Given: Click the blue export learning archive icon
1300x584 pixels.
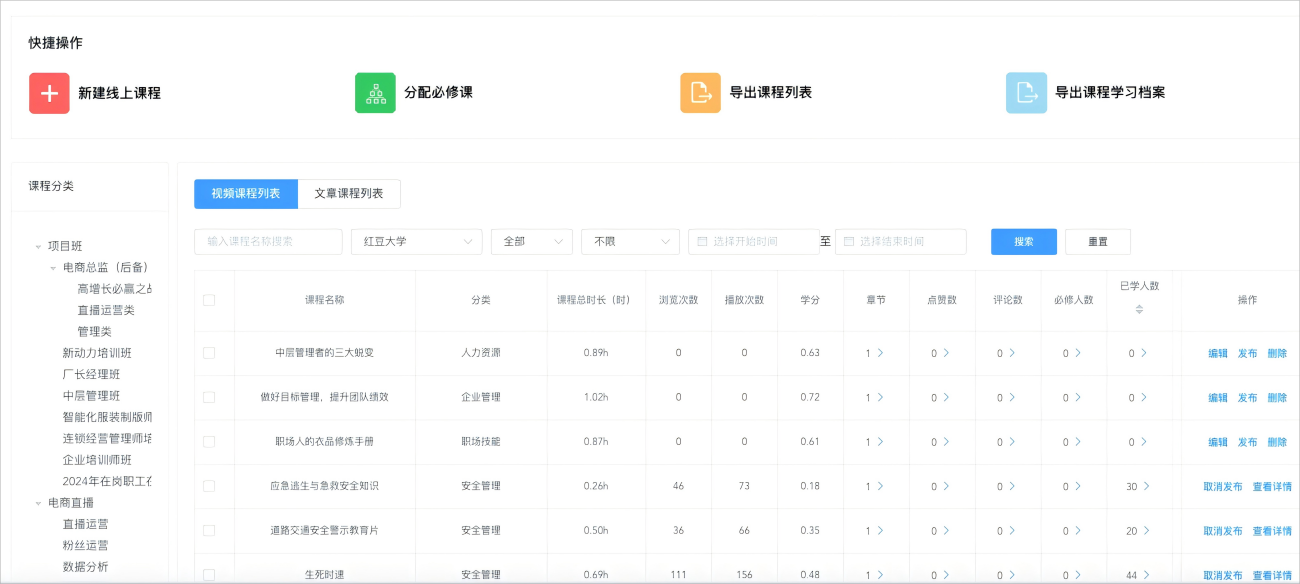Looking at the screenshot, I should tap(1026, 93).
